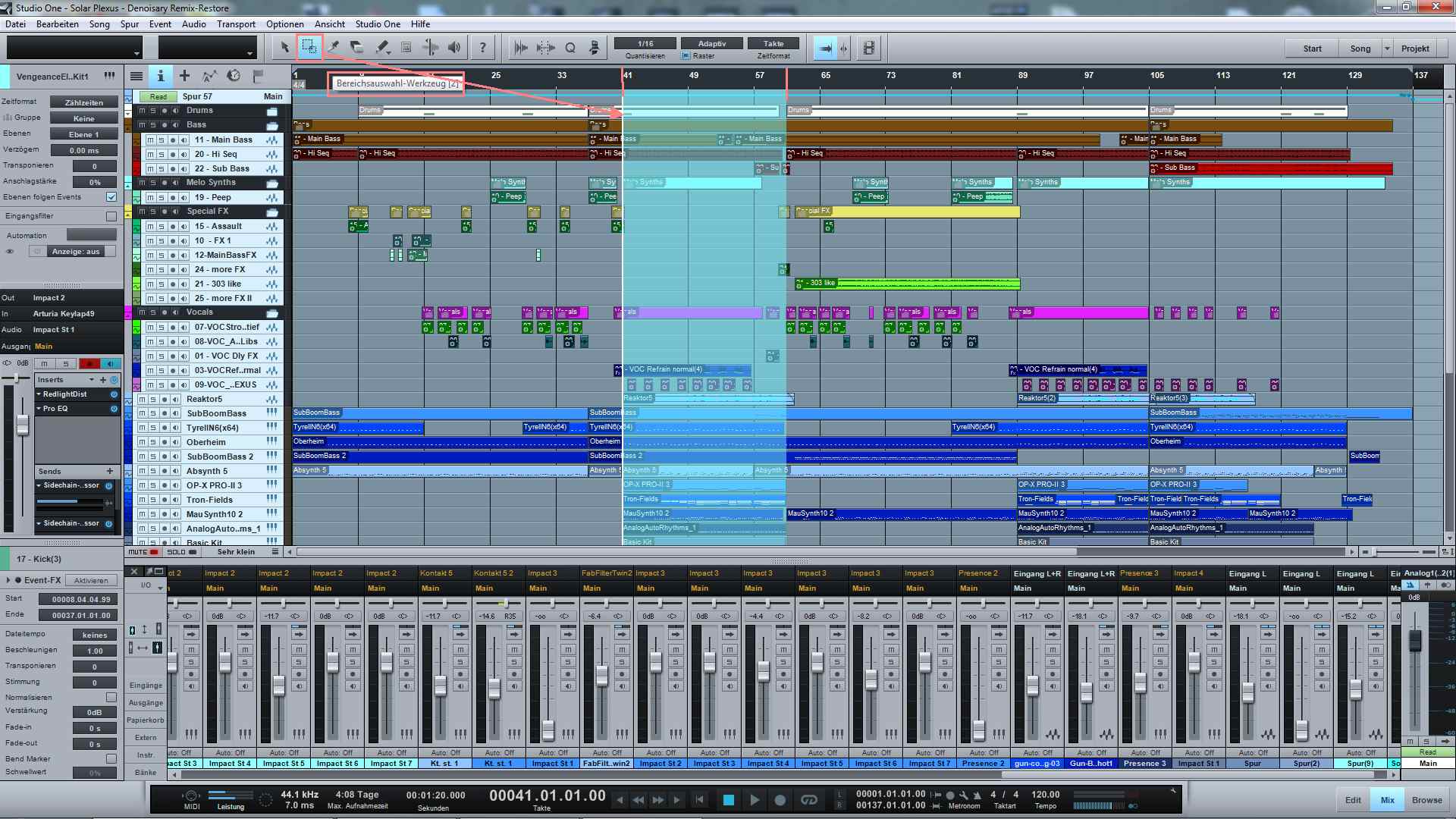Viewport: 1456px width, 819px height.
Task: Toggle Pro EQ insert power button
Action: click(x=114, y=409)
